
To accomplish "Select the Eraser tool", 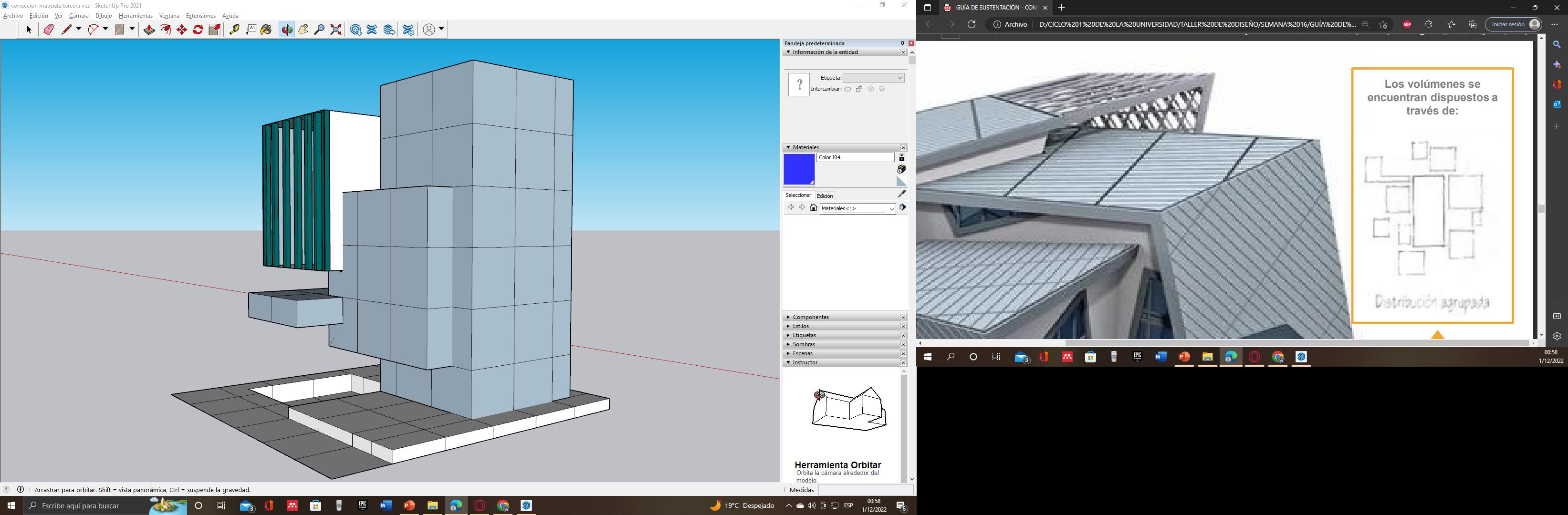I will [49, 30].
